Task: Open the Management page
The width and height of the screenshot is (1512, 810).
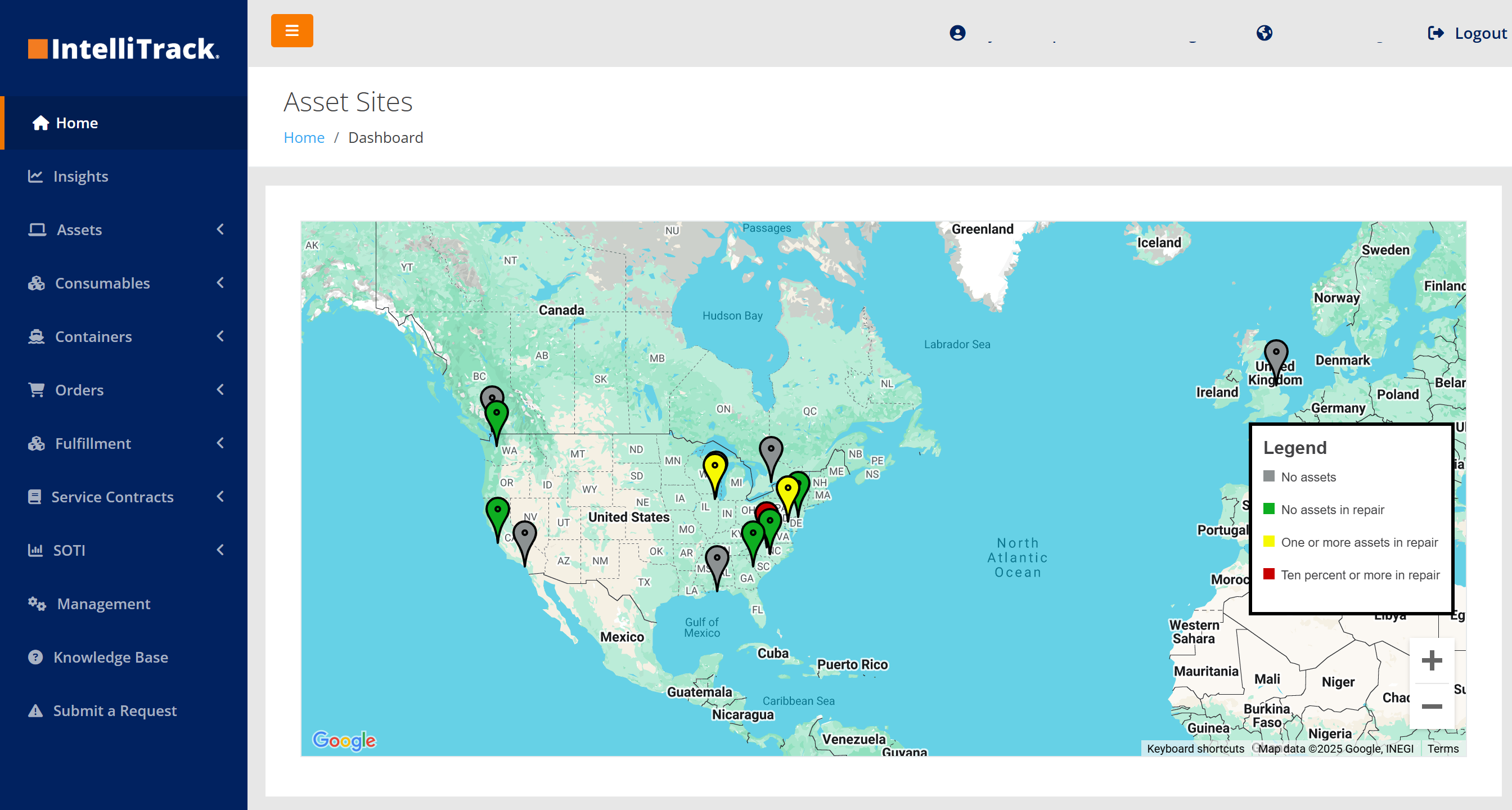Action: 103,604
